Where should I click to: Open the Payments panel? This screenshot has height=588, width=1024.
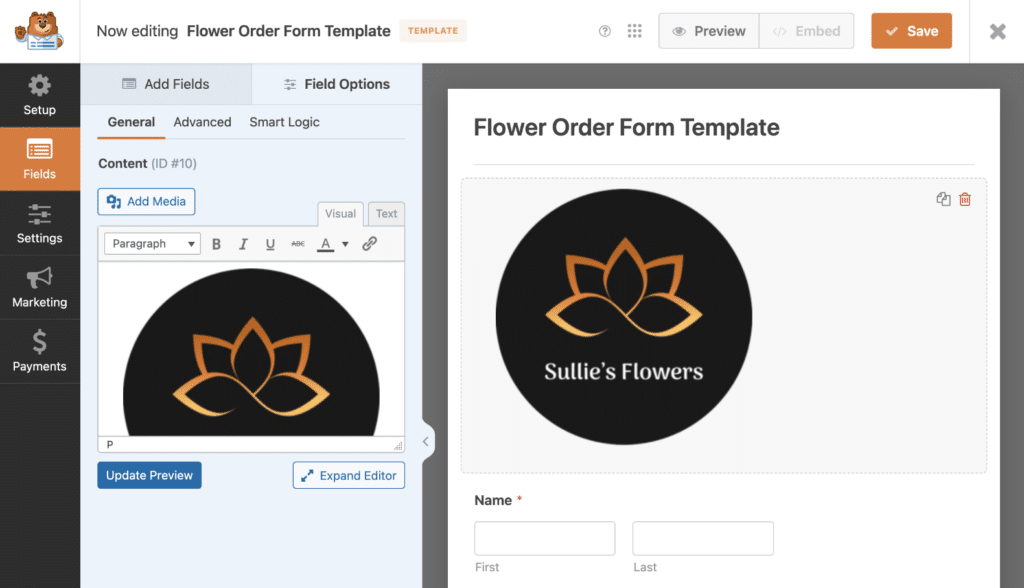point(40,352)
